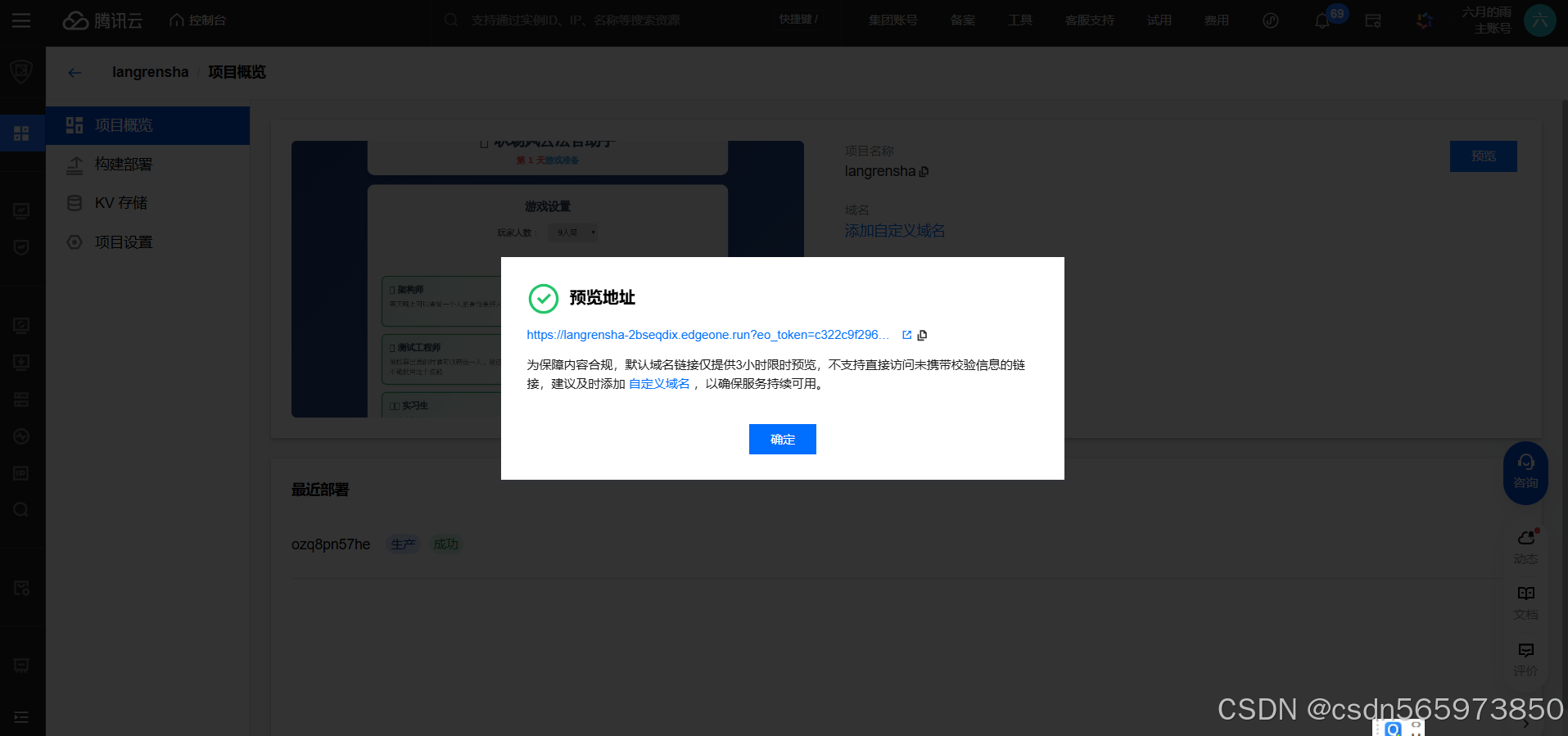Copy the project name langrensha
This screenshot has width=1568, height=736.
pyautogui.click(x=924, y=172)
